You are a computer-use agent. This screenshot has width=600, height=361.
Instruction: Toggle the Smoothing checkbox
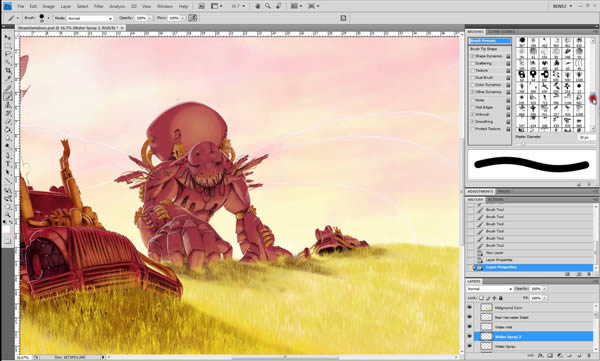(473, 122)
